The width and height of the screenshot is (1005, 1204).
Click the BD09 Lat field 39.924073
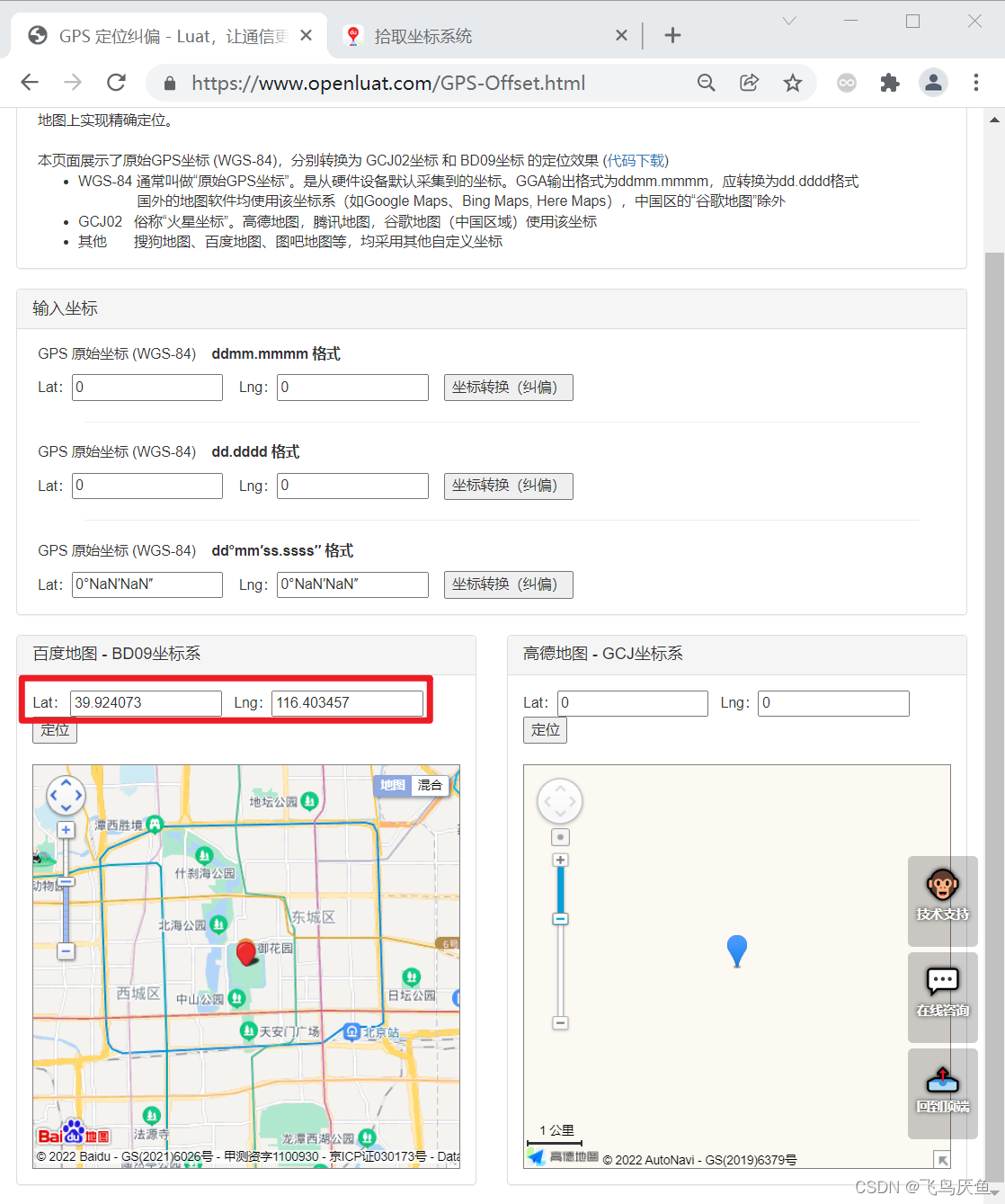[146, 703]
